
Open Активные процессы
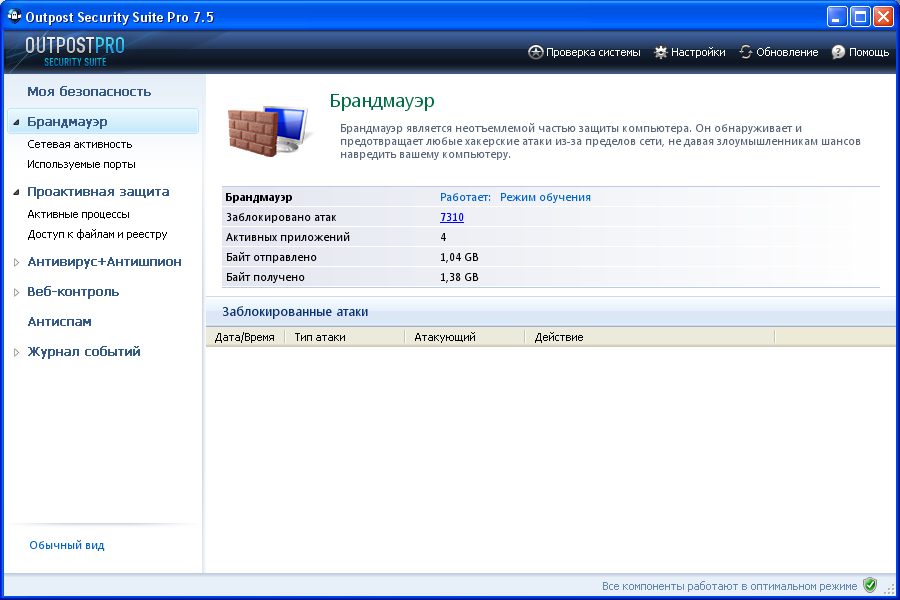(79, 214)
